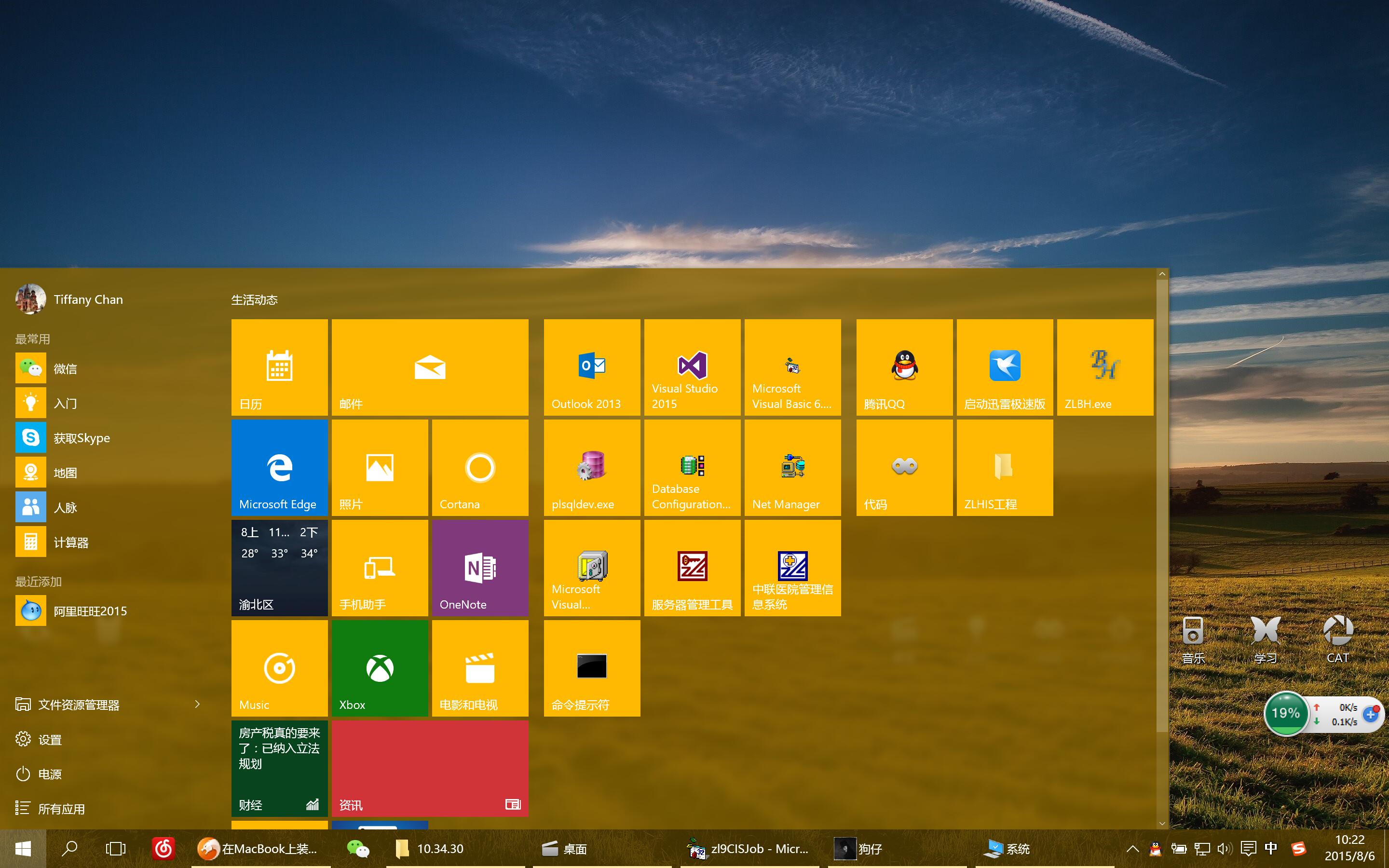Open the volume icon in tray
Image resolution: width=1389 pixels, height=868 pixels.
pos(1225,849)
